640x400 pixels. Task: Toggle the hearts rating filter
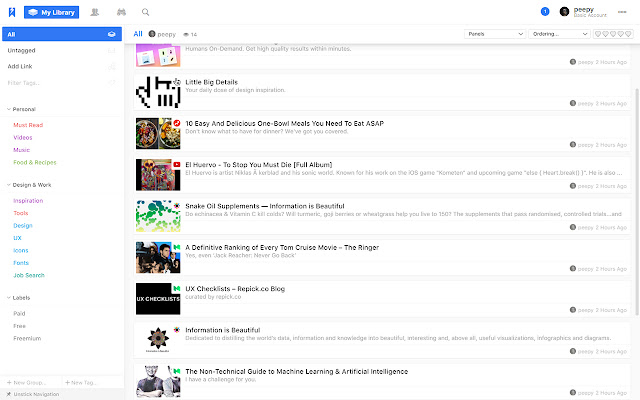coord(613,33)
